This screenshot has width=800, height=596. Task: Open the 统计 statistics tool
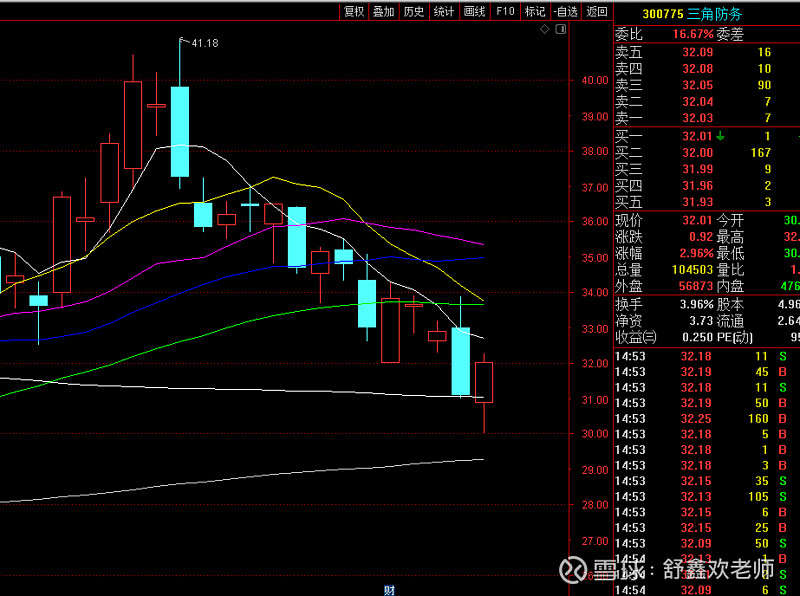coord(444,12)
